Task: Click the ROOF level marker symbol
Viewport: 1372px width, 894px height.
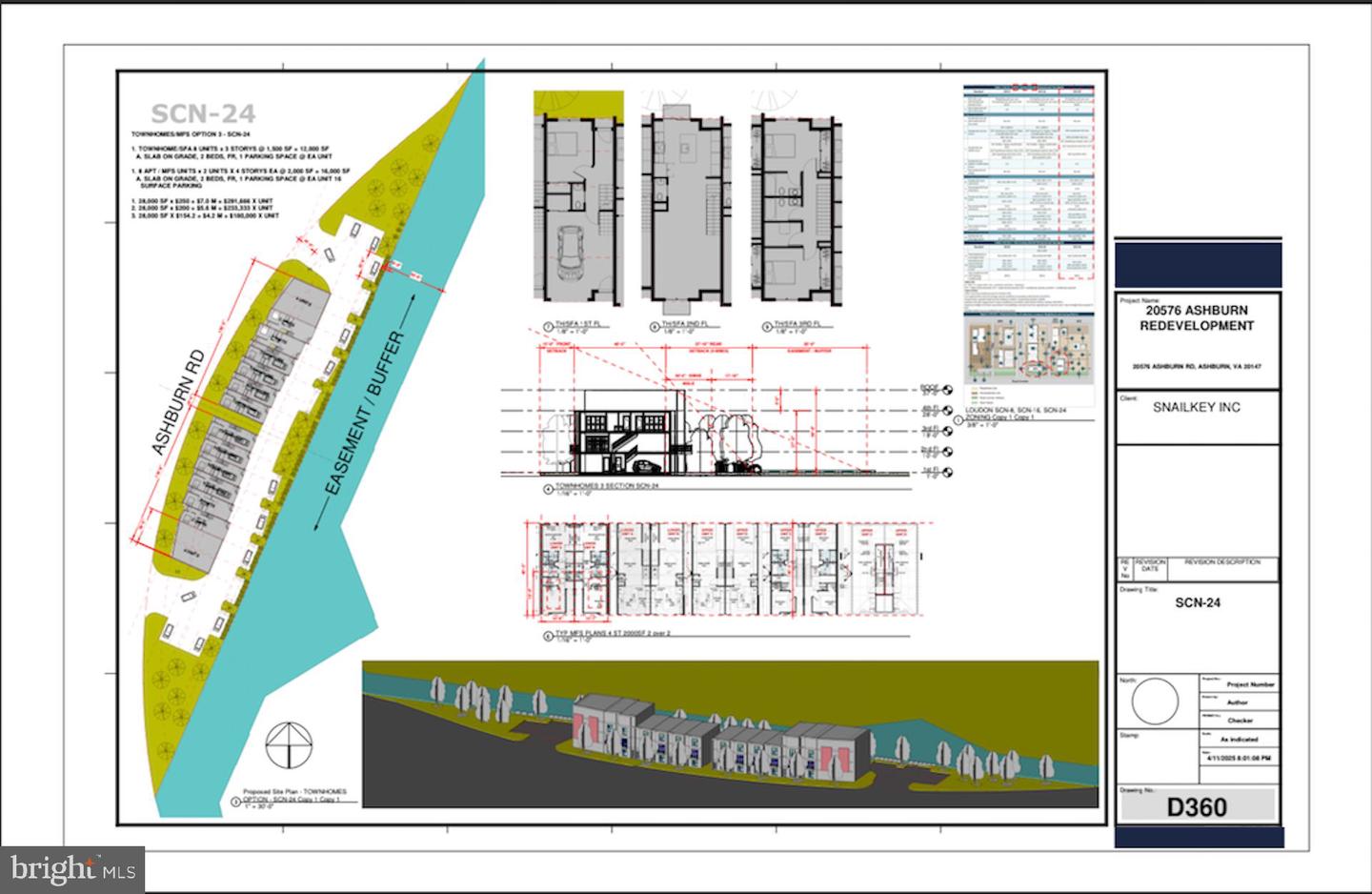Action: 946,390
